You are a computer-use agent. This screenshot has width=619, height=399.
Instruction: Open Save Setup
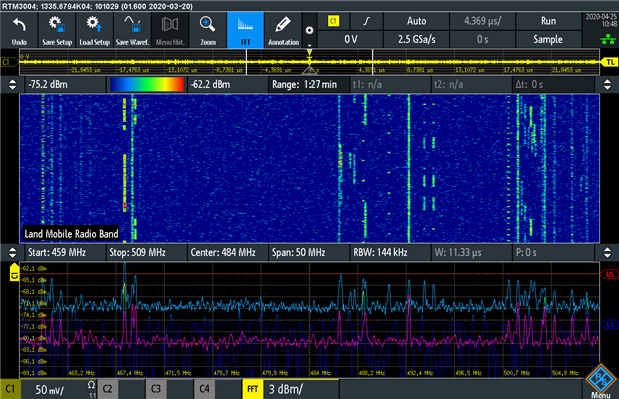tap(57, 30)
